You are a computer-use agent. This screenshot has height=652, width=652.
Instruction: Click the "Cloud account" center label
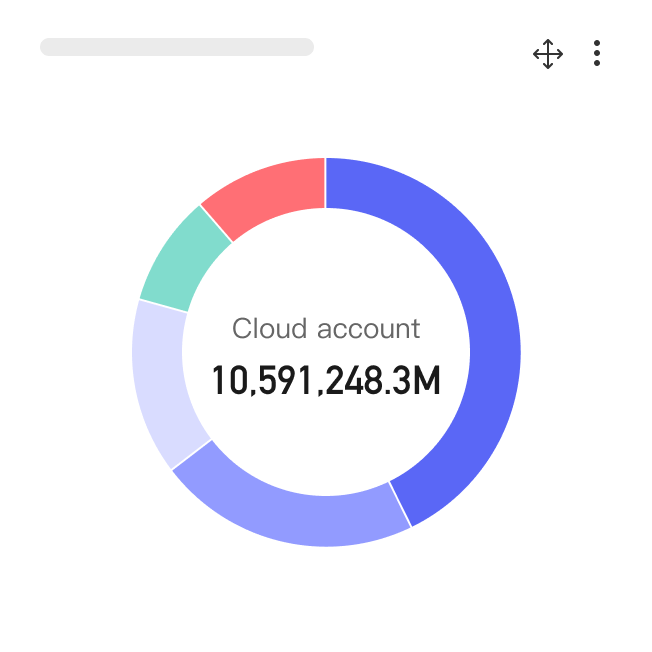(x=326, y=328)
